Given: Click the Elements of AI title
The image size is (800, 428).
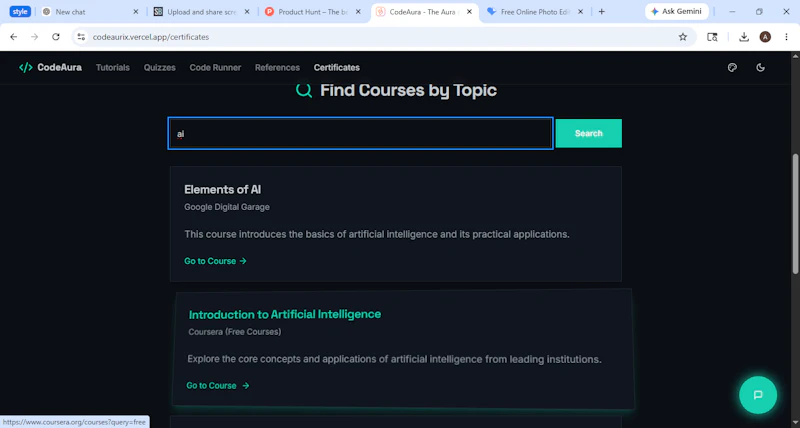Looking at the screenshot, I should [x=222, y=190].
